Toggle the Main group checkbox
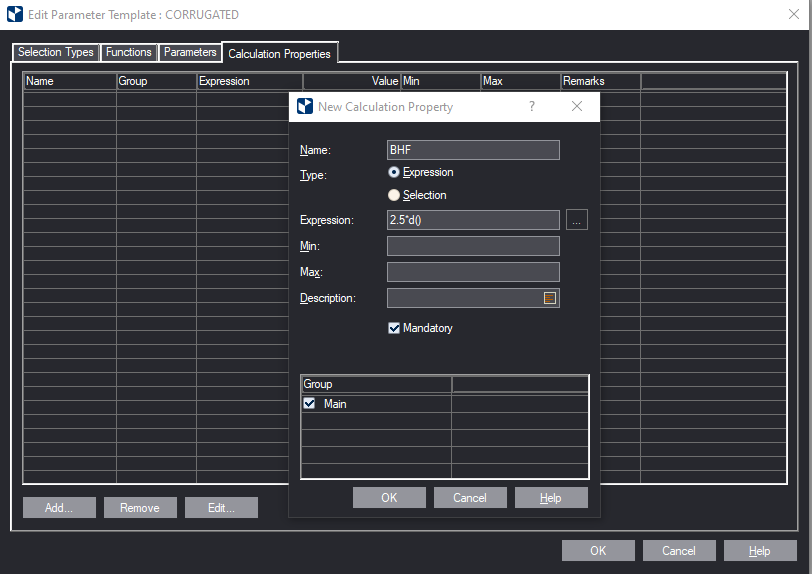The width and height of the screenshot is (812, 574). click(x=310, y=404)
